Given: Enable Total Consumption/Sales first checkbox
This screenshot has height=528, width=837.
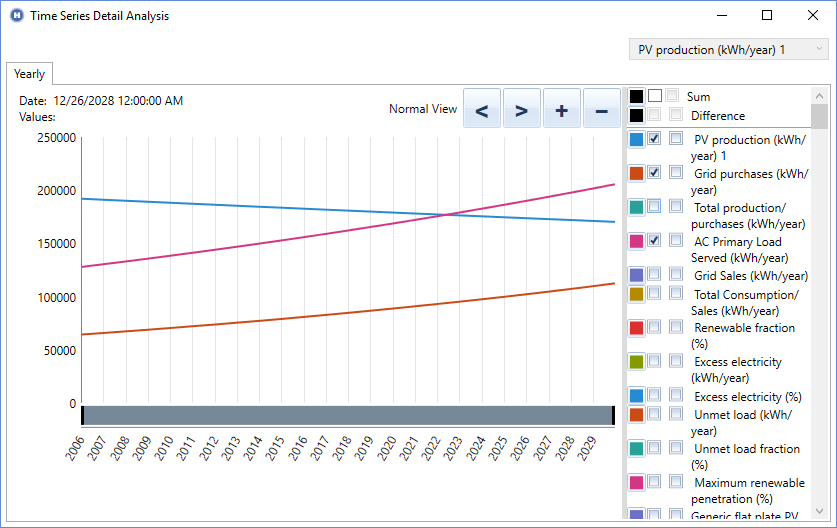Looking at the screenshot, I should coord(654,293).
